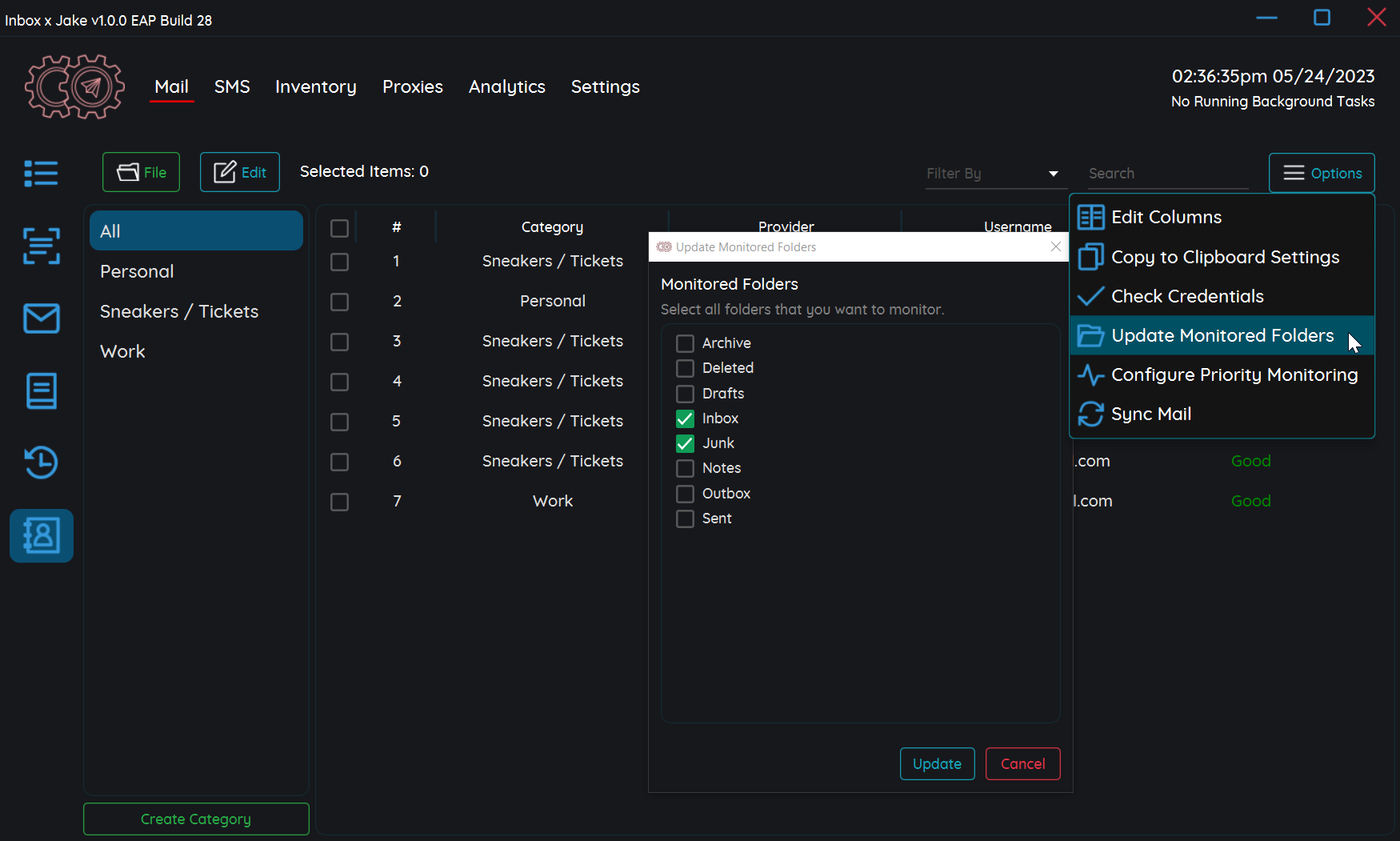Uncheck the Inbox folder checkbox
The image size is (1400, 841).
[685, 418]
